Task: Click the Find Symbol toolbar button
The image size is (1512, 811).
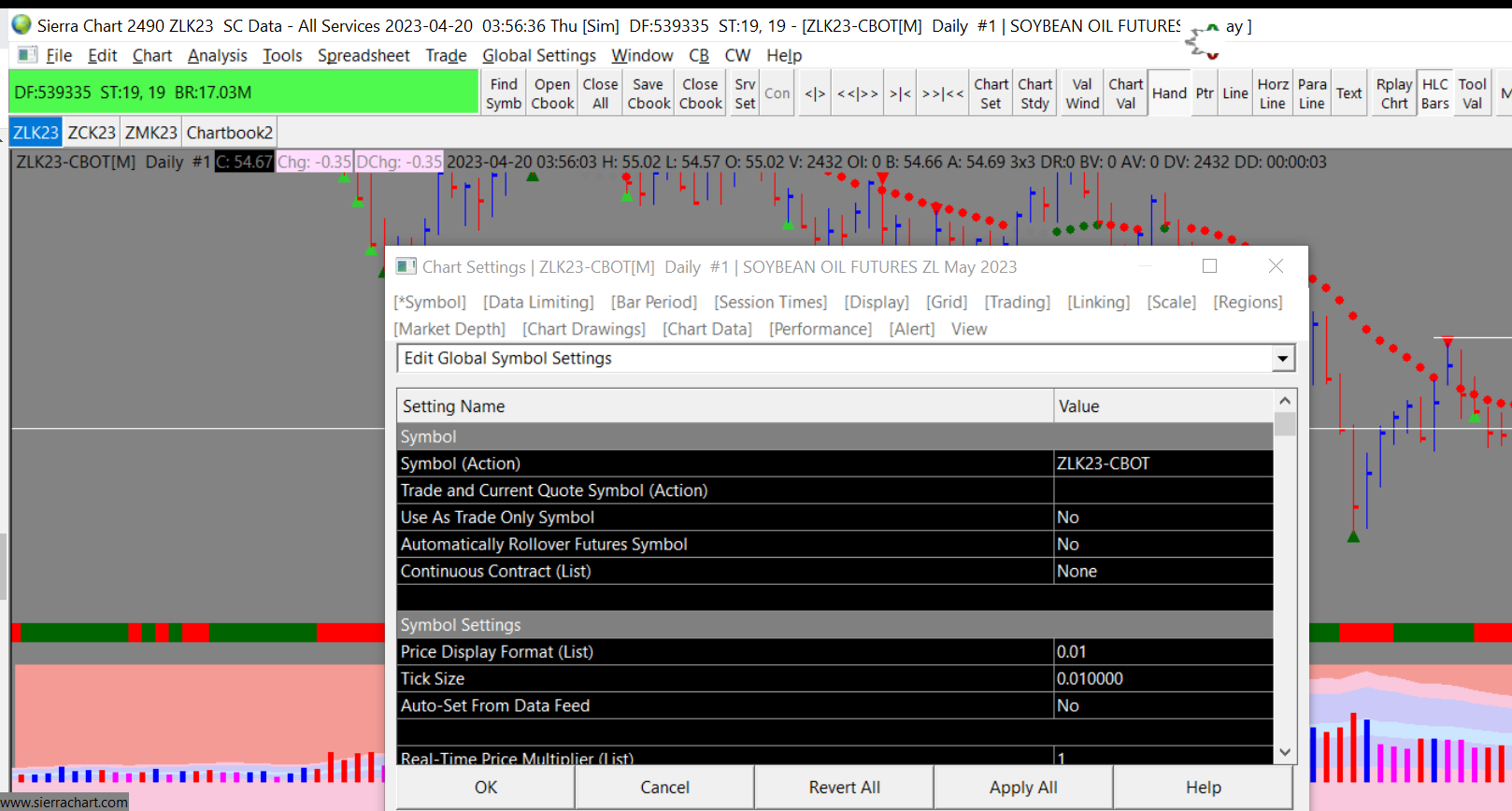Action: tap(504, 93)
